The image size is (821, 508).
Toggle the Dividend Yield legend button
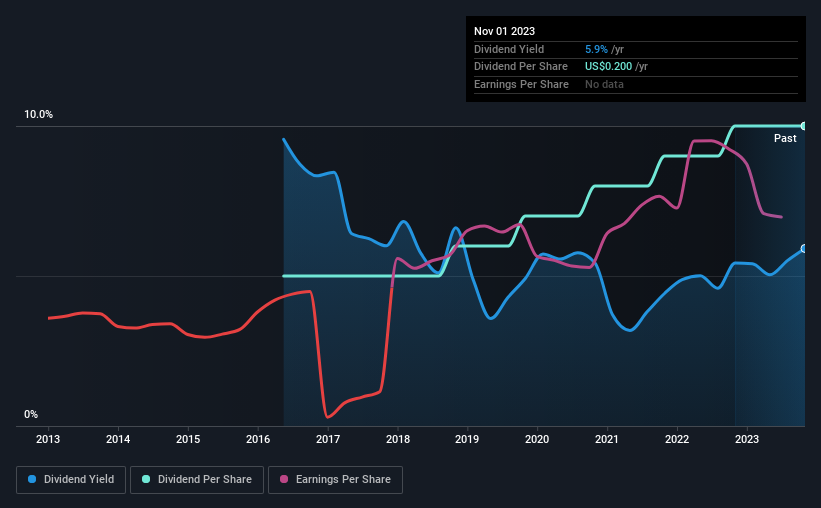click(x=71, y=480)
